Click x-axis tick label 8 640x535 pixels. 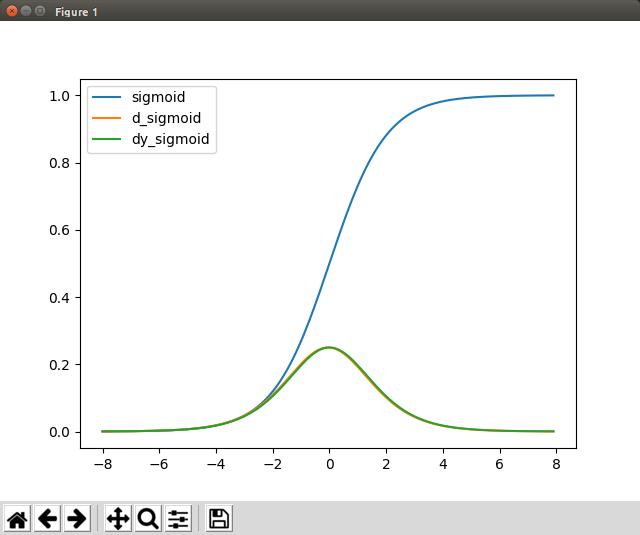point(556,464)
